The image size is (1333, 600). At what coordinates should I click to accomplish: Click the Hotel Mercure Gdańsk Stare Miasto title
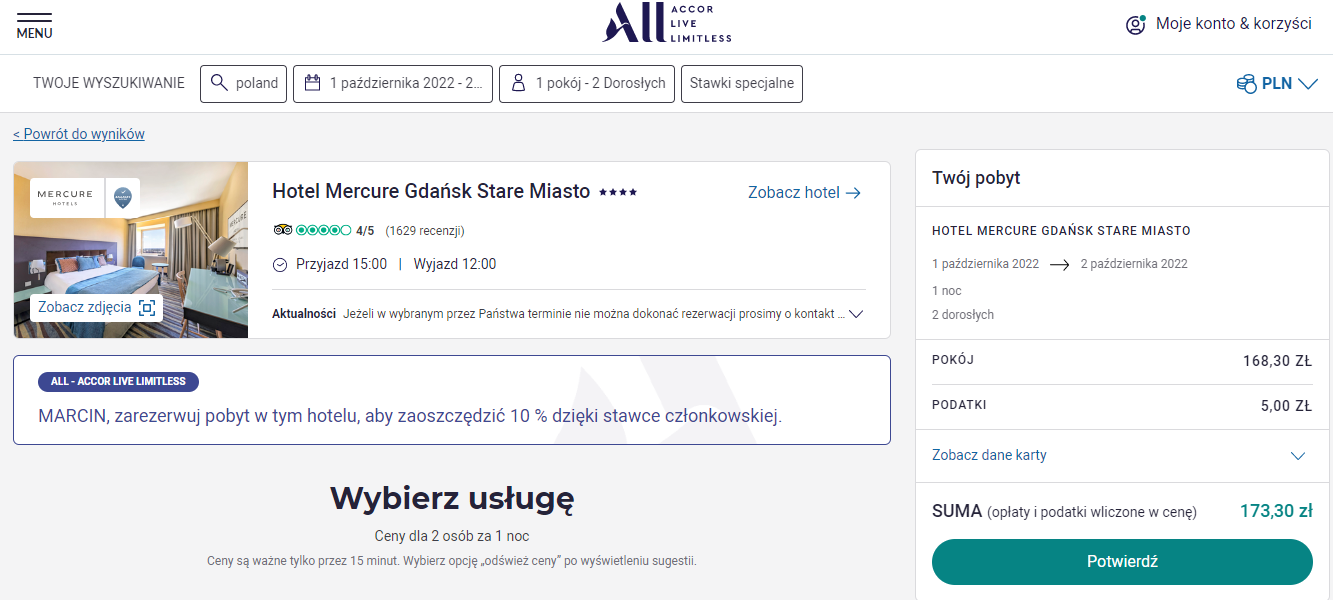[x=431, y=191]
